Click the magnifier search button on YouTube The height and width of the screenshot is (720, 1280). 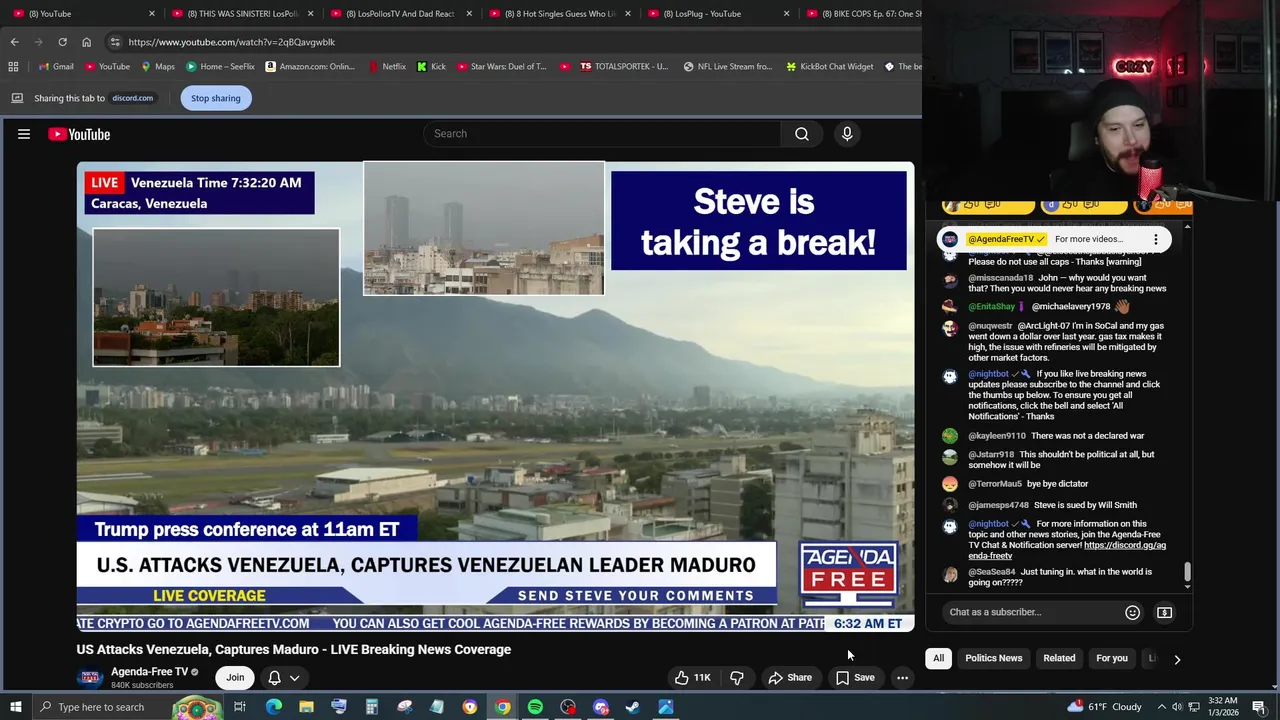pos(802,134)
